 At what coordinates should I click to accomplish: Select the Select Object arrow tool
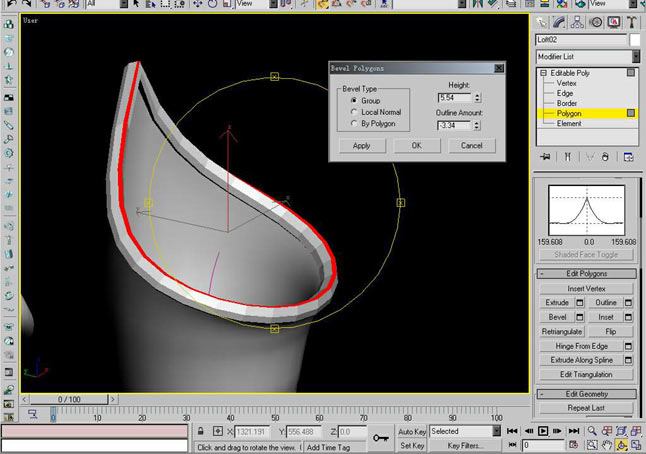(x=136, y=4)
